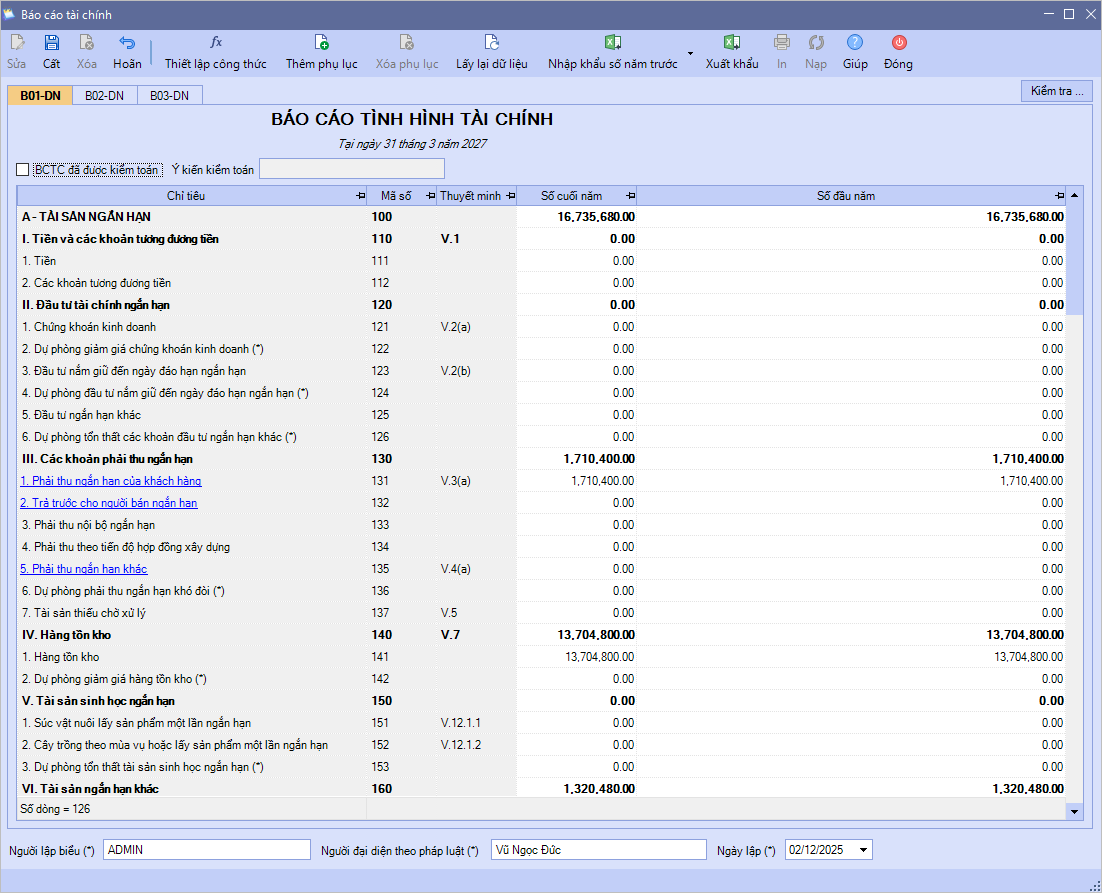Open Phải thu ngắn hạn của khách hàng link
The width and height of the screenshot is (1102, 893).
coord(111,481)
